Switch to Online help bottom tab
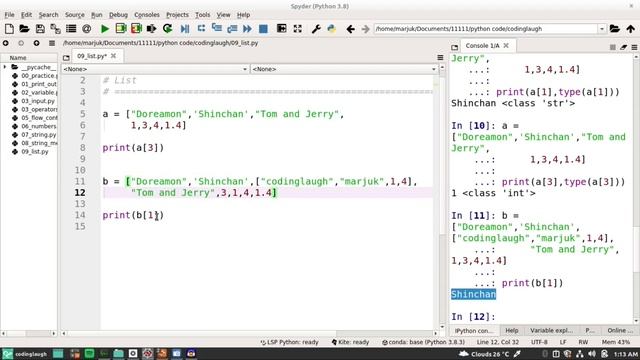 (x=620, y=331)
